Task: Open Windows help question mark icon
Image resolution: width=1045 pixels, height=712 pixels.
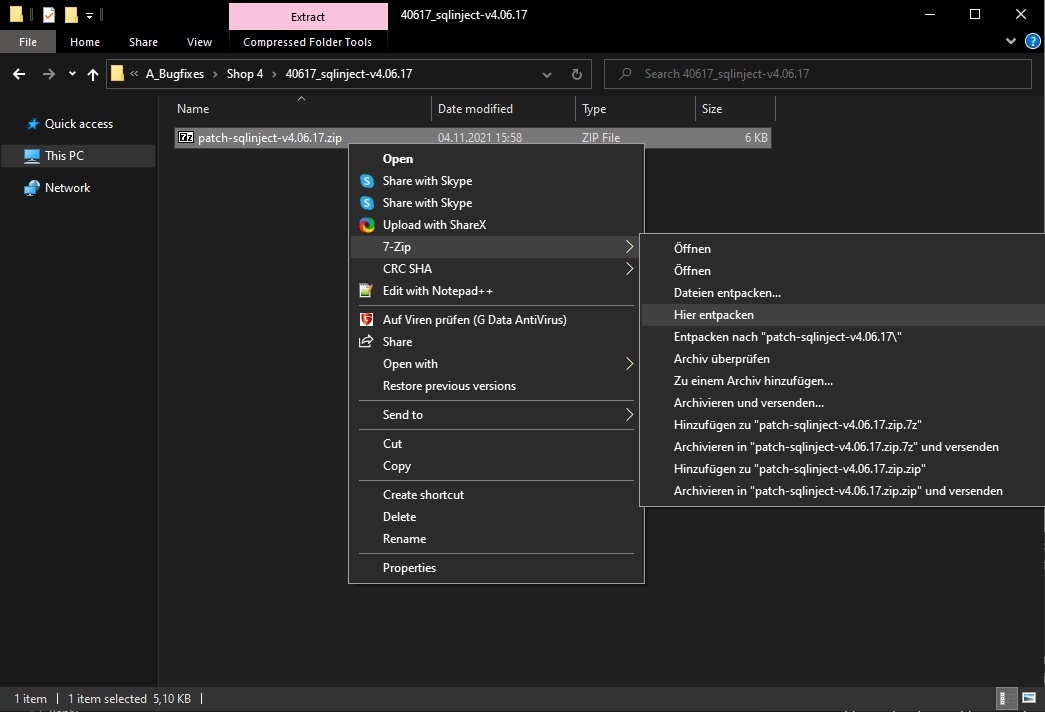Action: [1033, 42]
